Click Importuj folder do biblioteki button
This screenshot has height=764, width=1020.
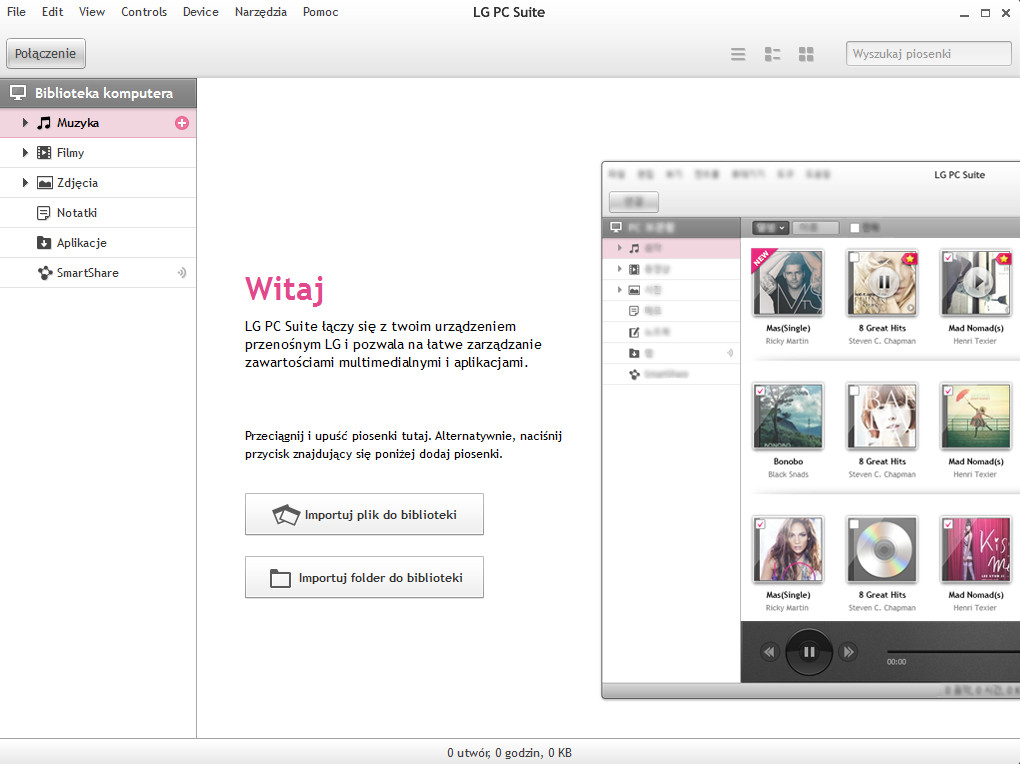point(364,577)
